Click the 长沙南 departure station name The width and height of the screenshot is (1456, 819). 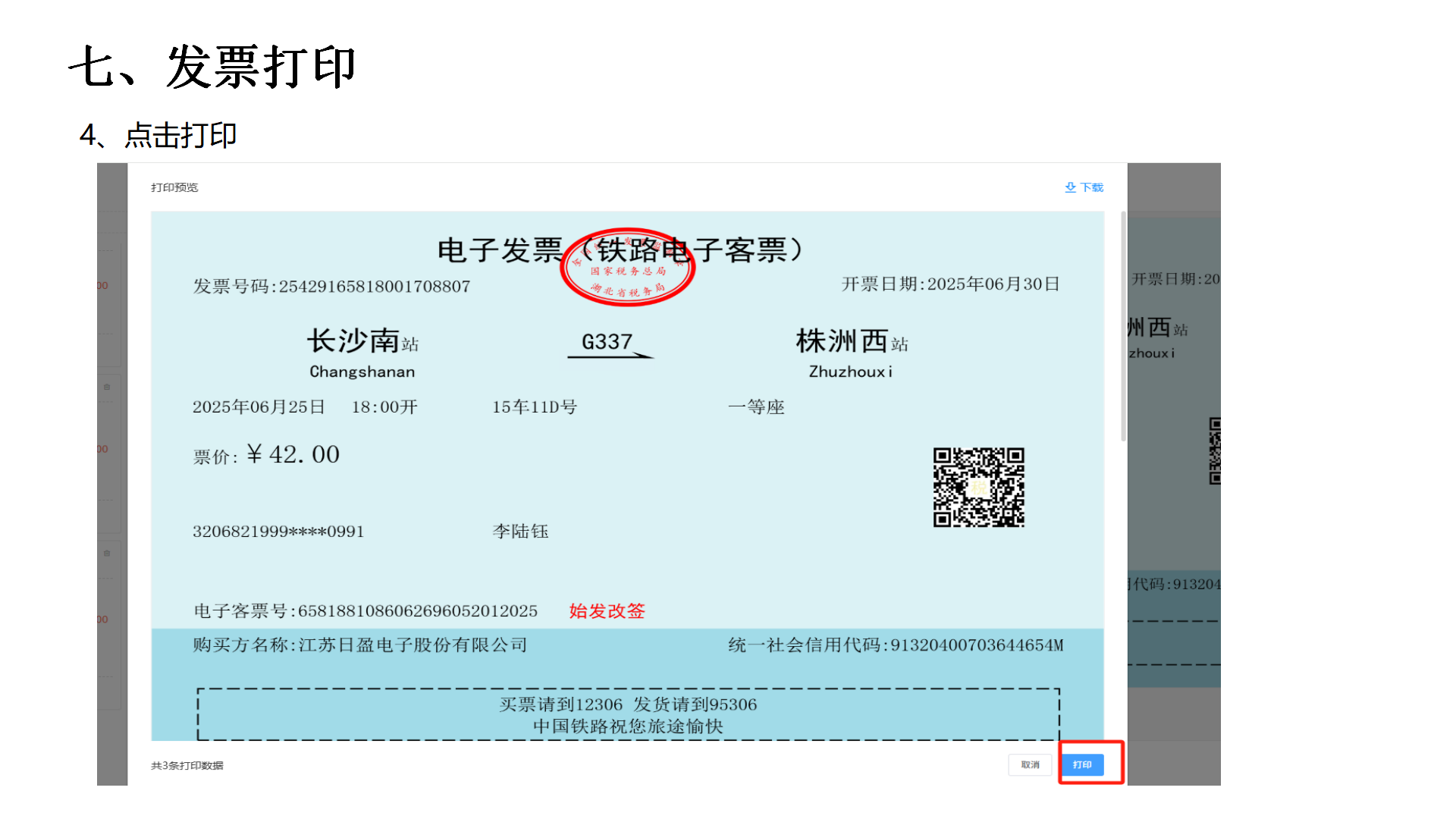coord(354,341)
